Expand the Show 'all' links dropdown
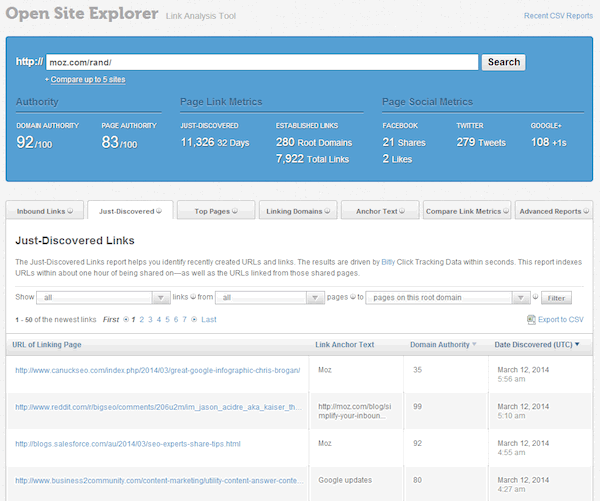This screenshot has height=501, width=600. click(x=103, y=297)
